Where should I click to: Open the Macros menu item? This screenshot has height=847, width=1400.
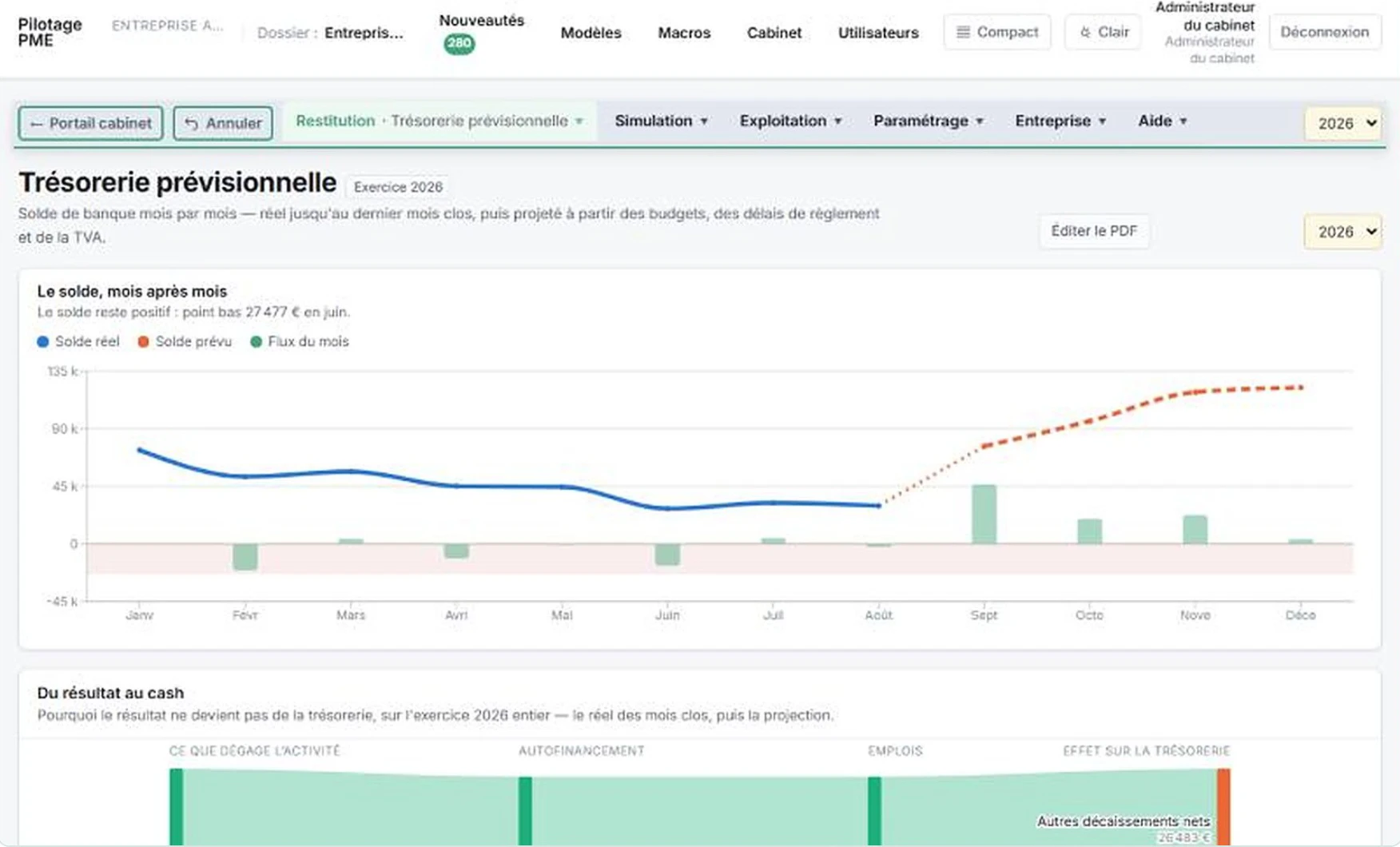pos(684,33)
